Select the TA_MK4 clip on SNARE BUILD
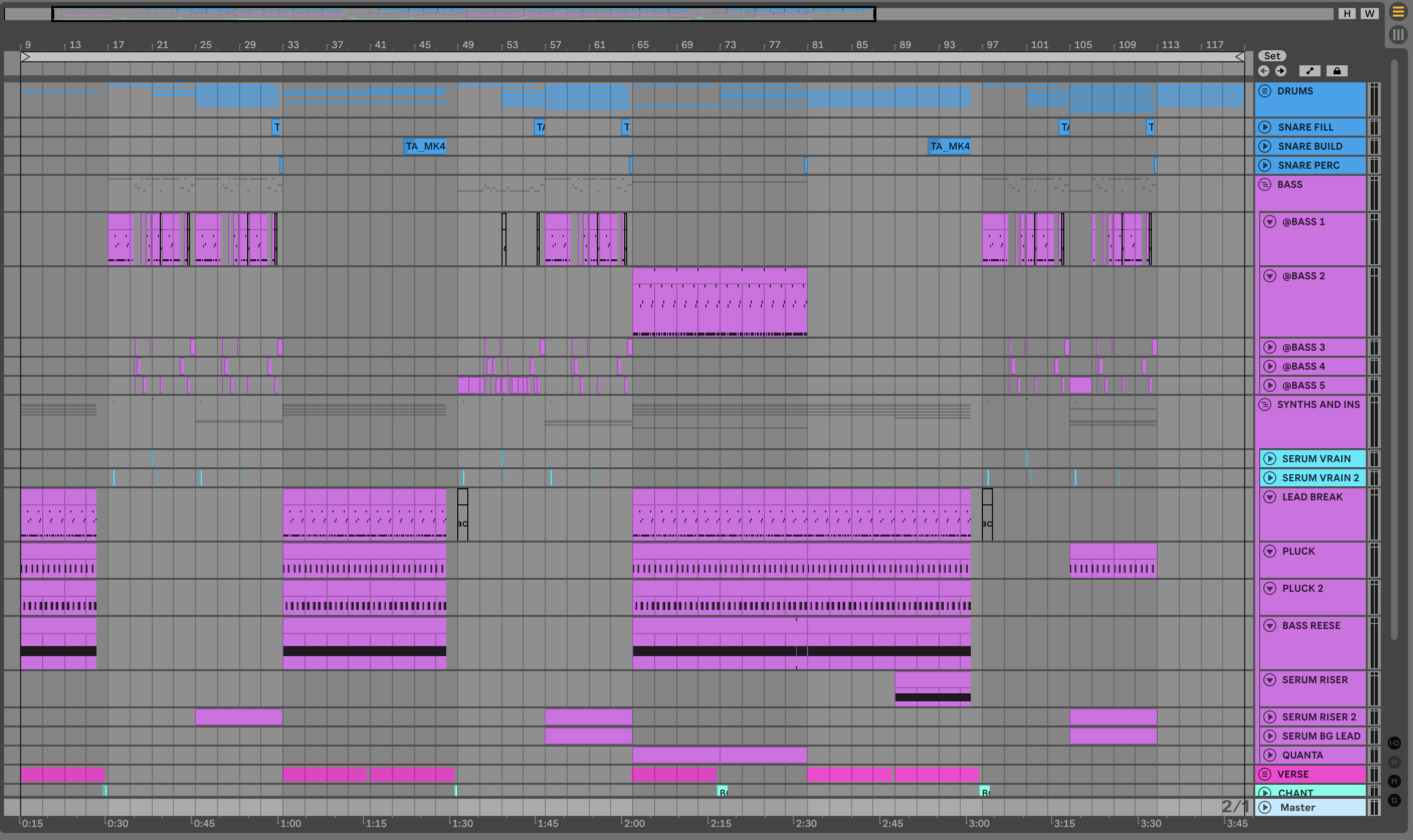The height and width of the screenshot is (840, 1413). (425, 147)
